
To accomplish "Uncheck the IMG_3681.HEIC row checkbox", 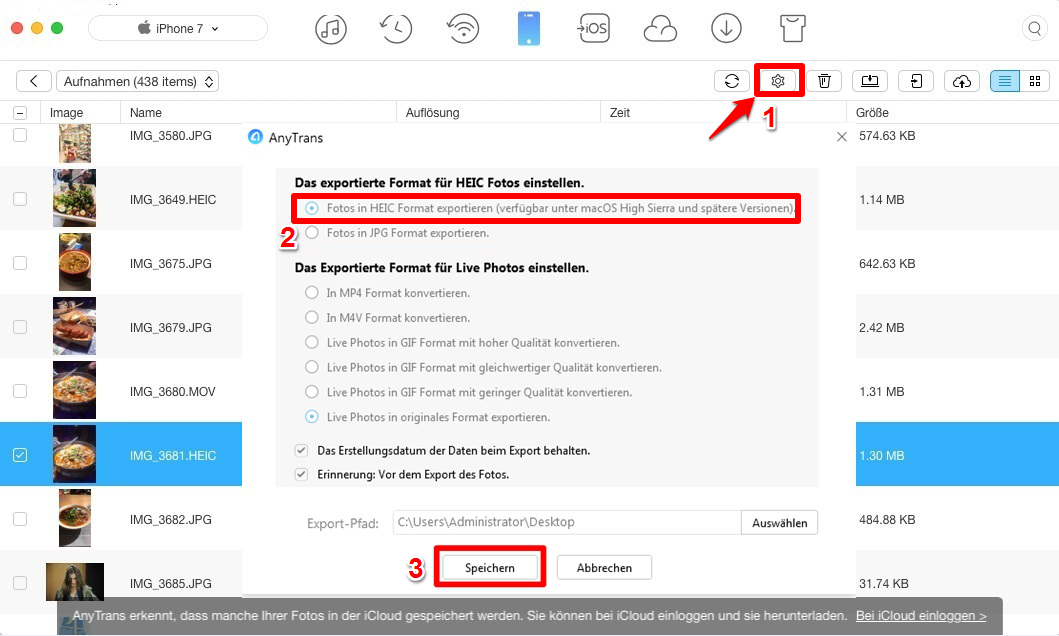I will point(20,455).
